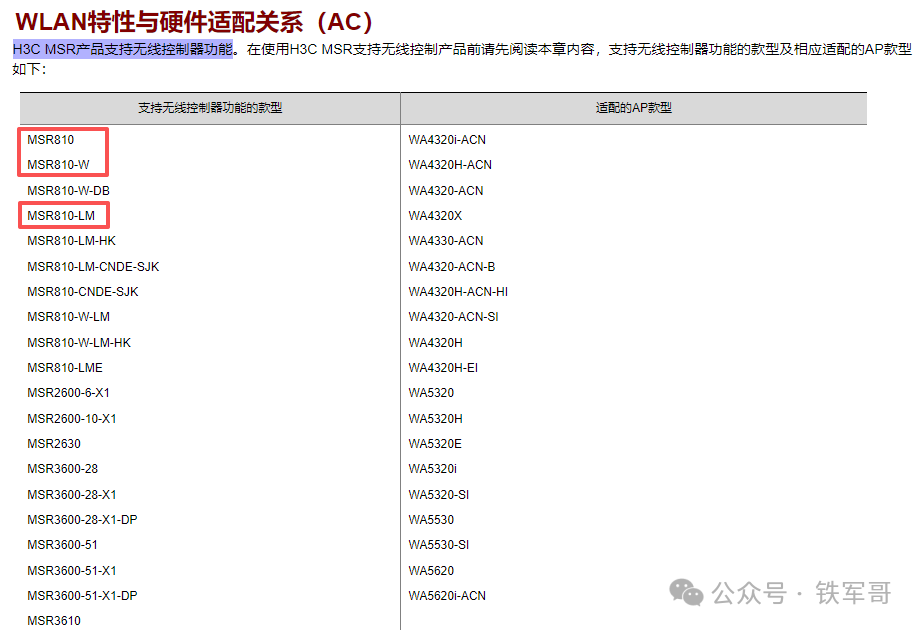Click the highlighted text H3C MSR产品支持无线控制器功能
Image resolution: width=921 pixels, height=630 pixels.
click(x=122, y=49)
